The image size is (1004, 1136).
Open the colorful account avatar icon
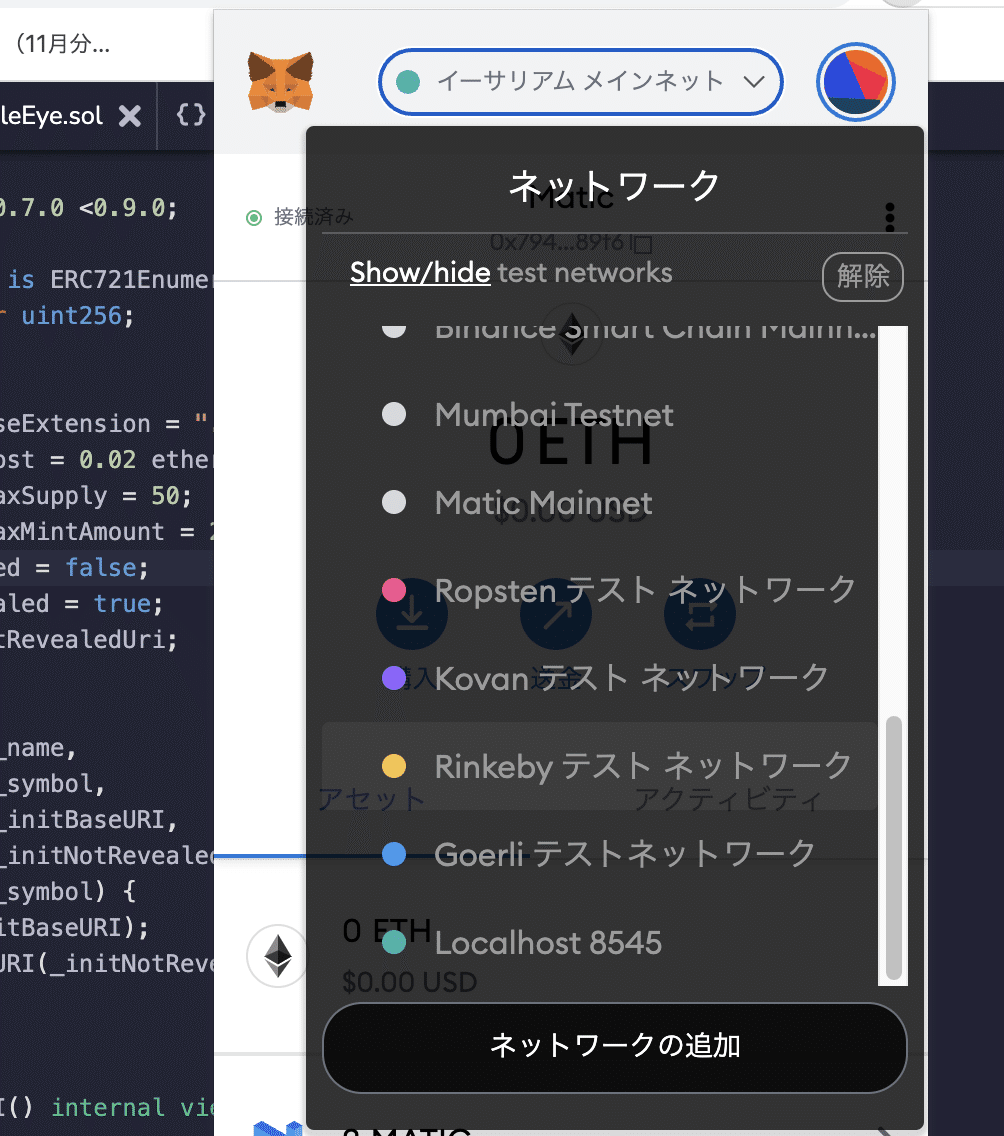pos(855,82)
